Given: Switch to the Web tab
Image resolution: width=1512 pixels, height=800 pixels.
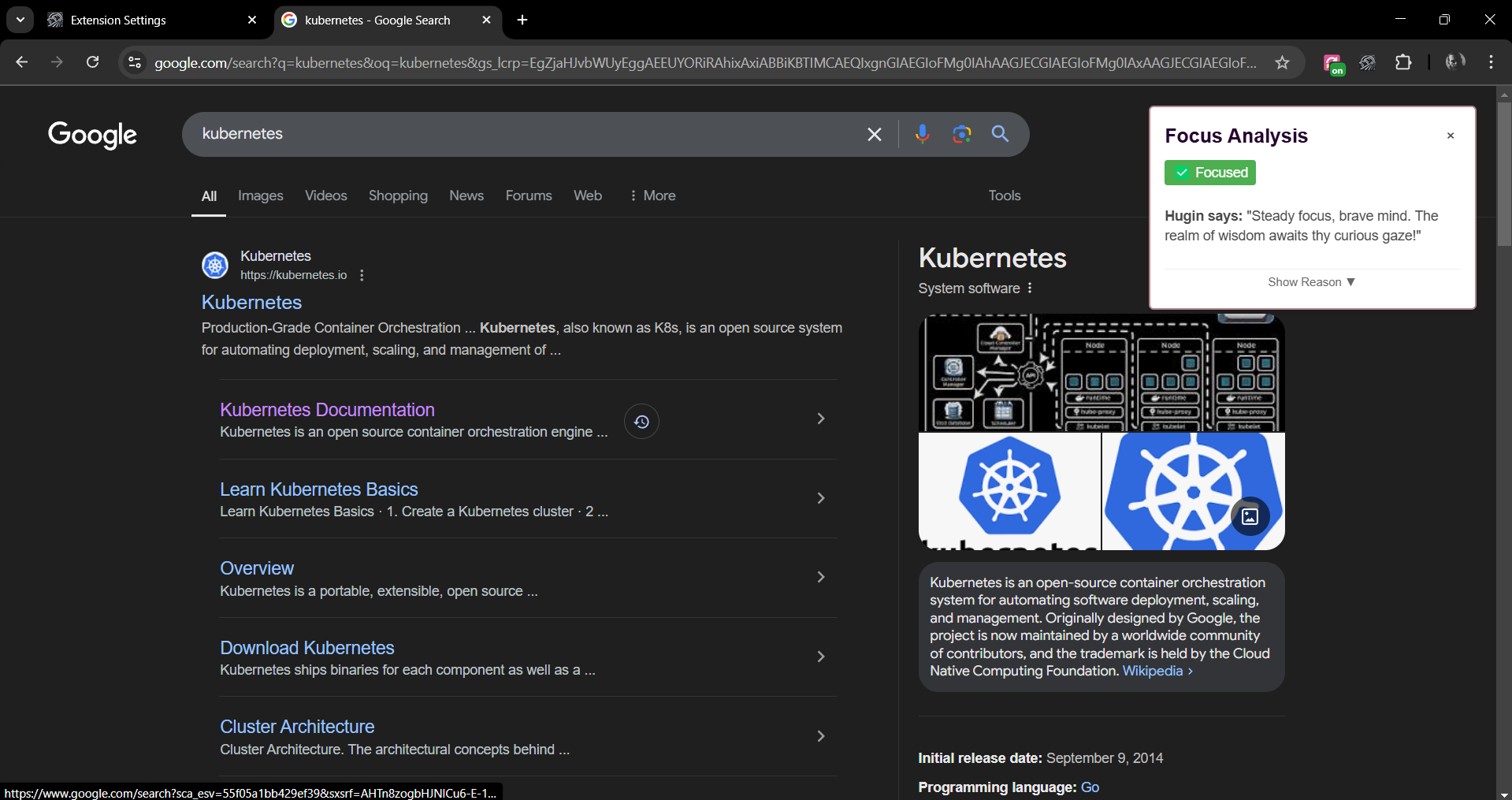Looking at the screenshot, I should point(588,195).
